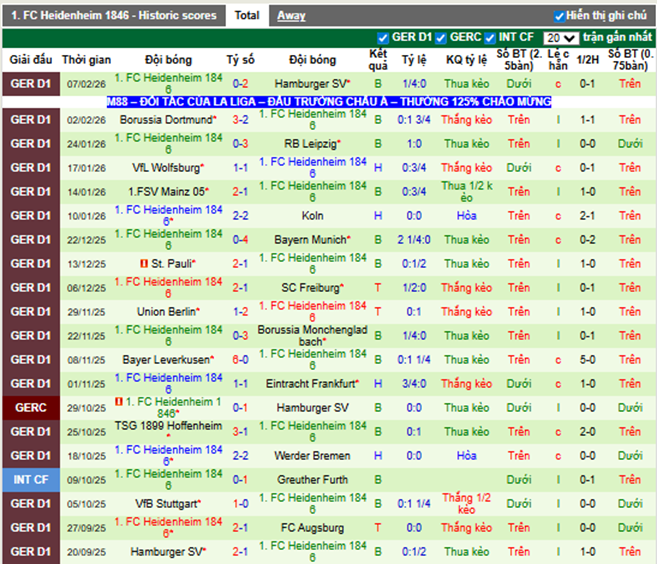
Task: Open Eintracht Frankfurt team link
Action: (x=310, y=383)
